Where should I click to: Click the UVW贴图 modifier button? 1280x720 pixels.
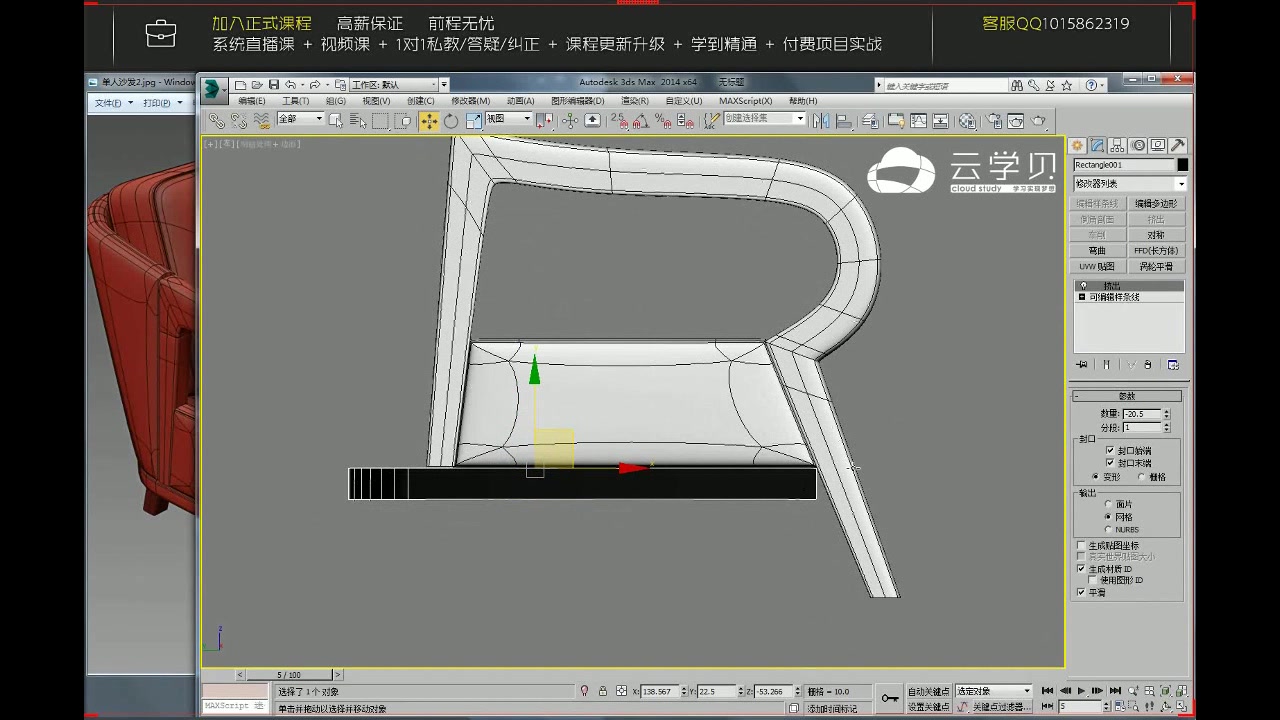click(x=1097, y=266)
